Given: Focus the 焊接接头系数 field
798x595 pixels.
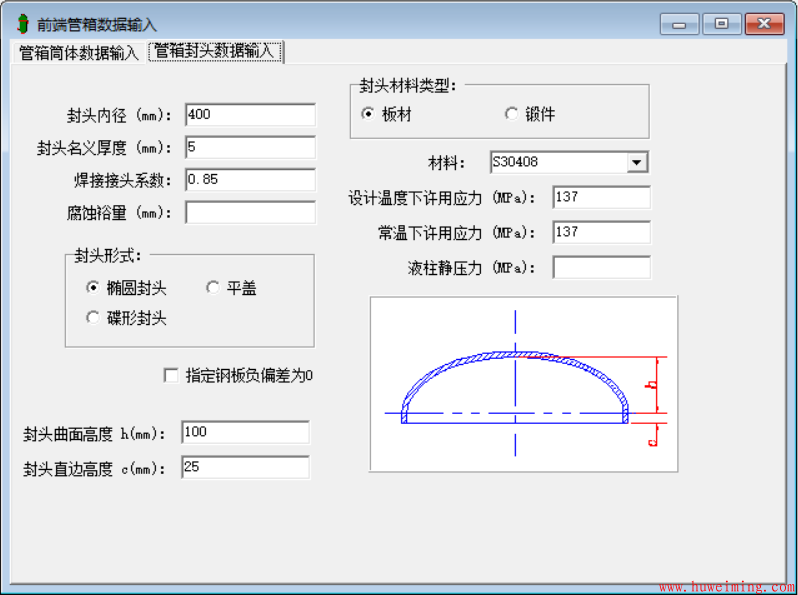Looking at the screenshot, I should 250,180.
